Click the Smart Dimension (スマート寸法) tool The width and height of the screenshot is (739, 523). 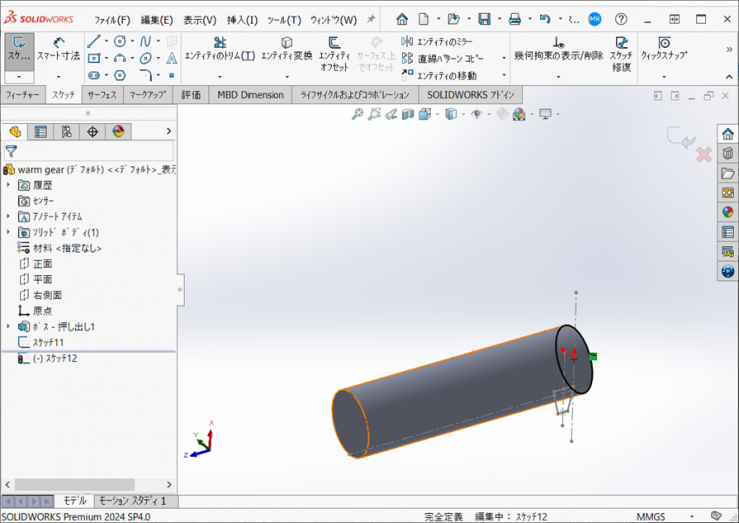point(58,49)
